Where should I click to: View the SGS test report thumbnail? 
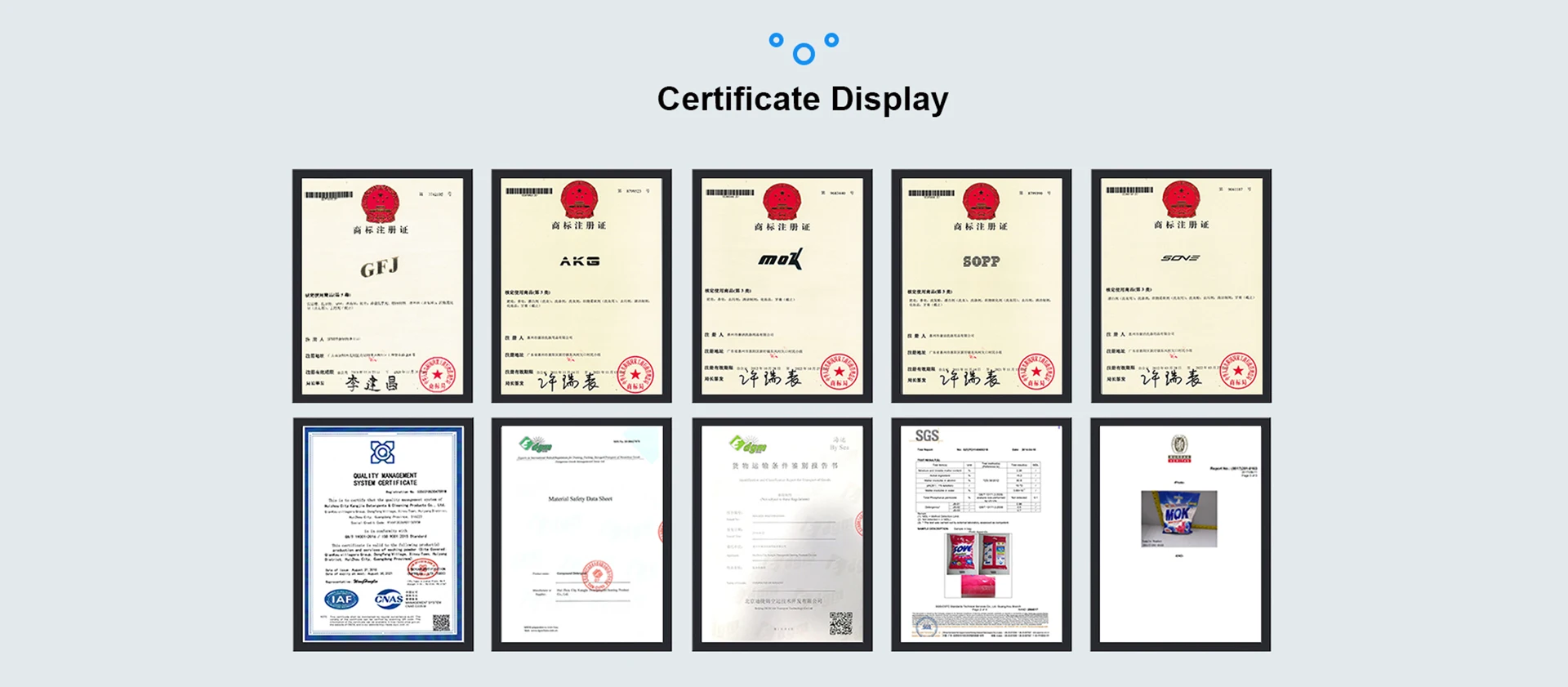coord(981,534)
